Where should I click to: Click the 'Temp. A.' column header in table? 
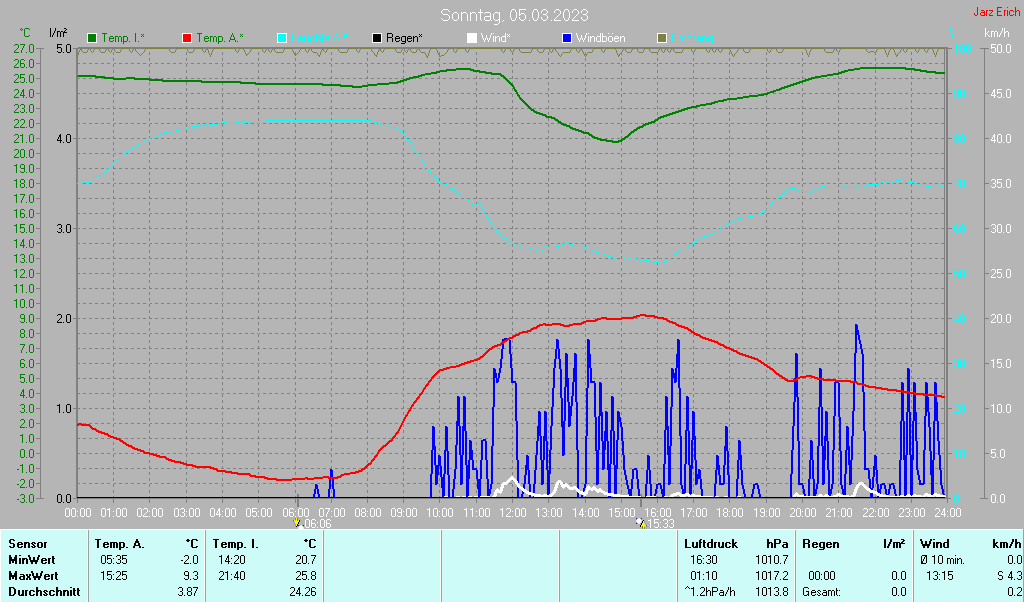[x=120, y=544]
